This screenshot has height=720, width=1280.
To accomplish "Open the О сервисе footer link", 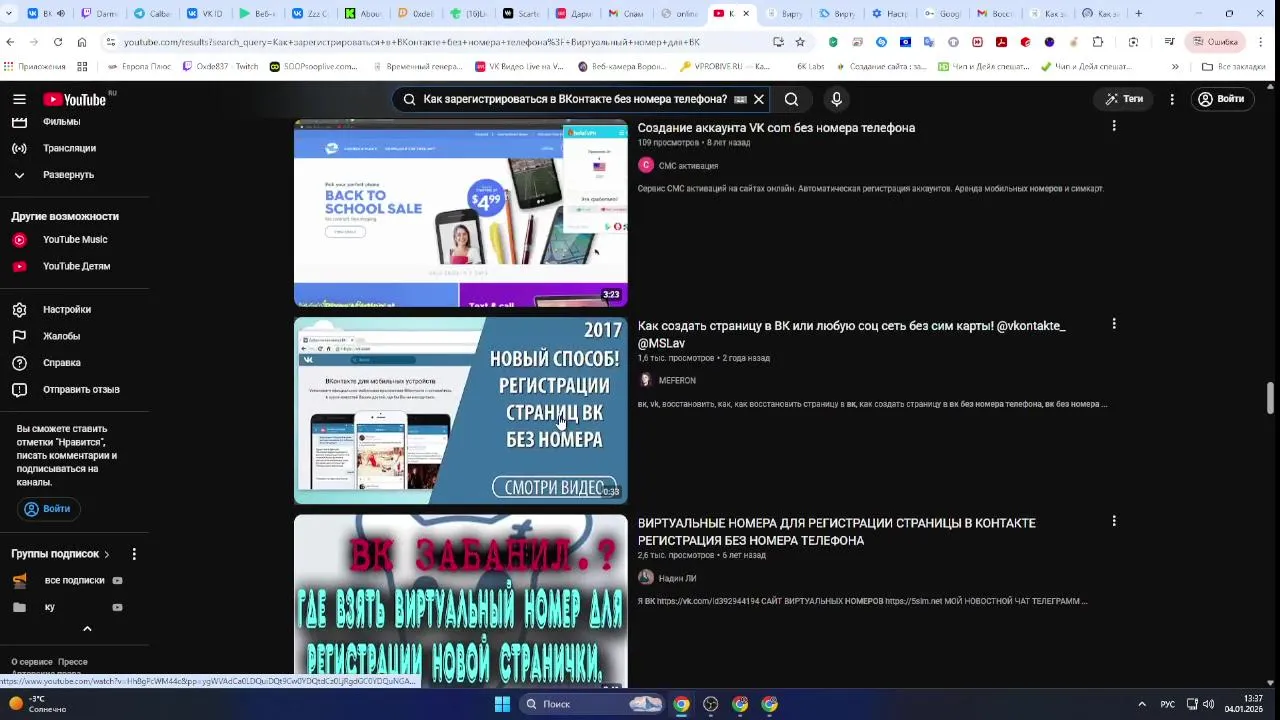I will click(x=32, y=662).
